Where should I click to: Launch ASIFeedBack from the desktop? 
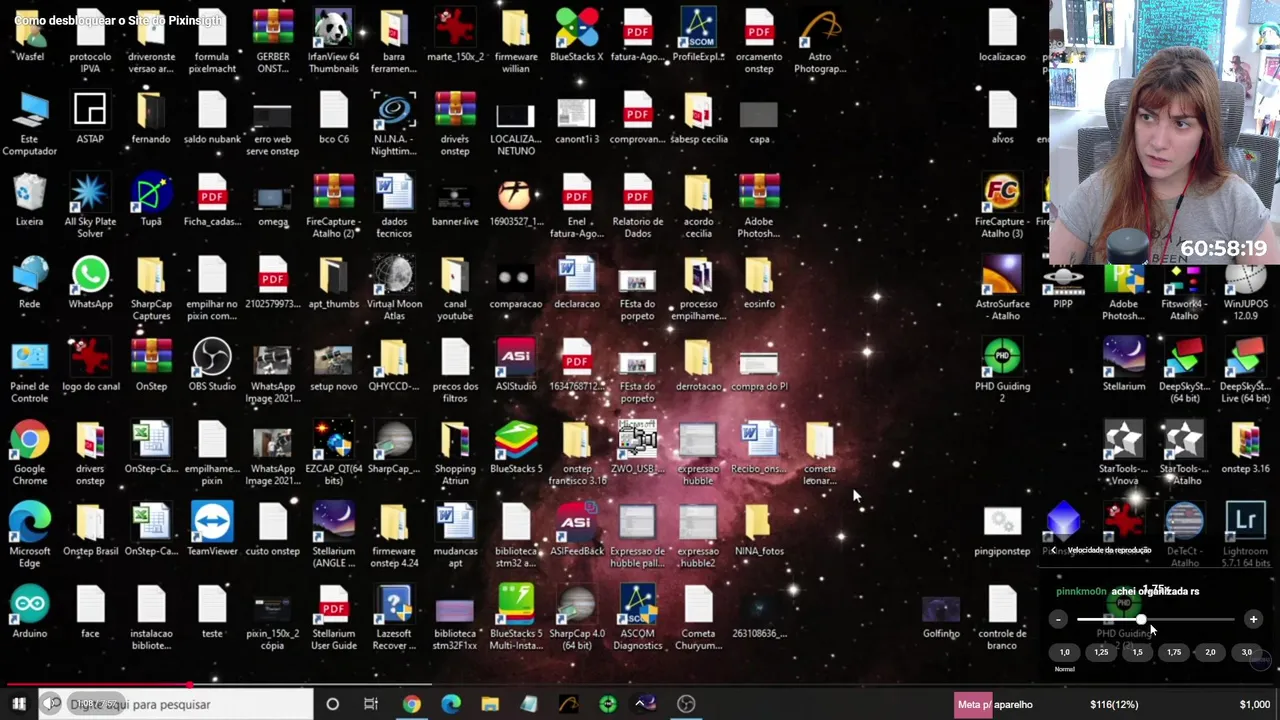click(577, 530)
